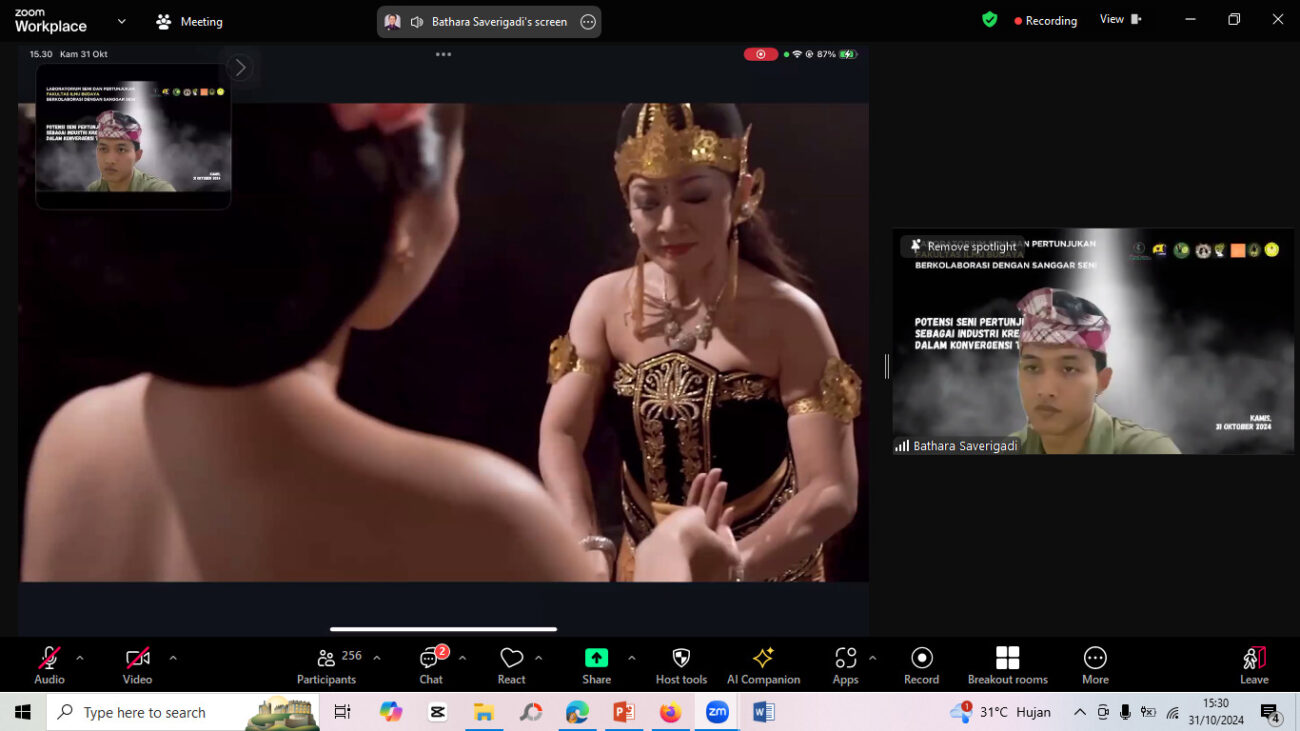Screen dimensions: 1300x731
Task: Click green encryption shield icon
Action: [x=989, y=20]
